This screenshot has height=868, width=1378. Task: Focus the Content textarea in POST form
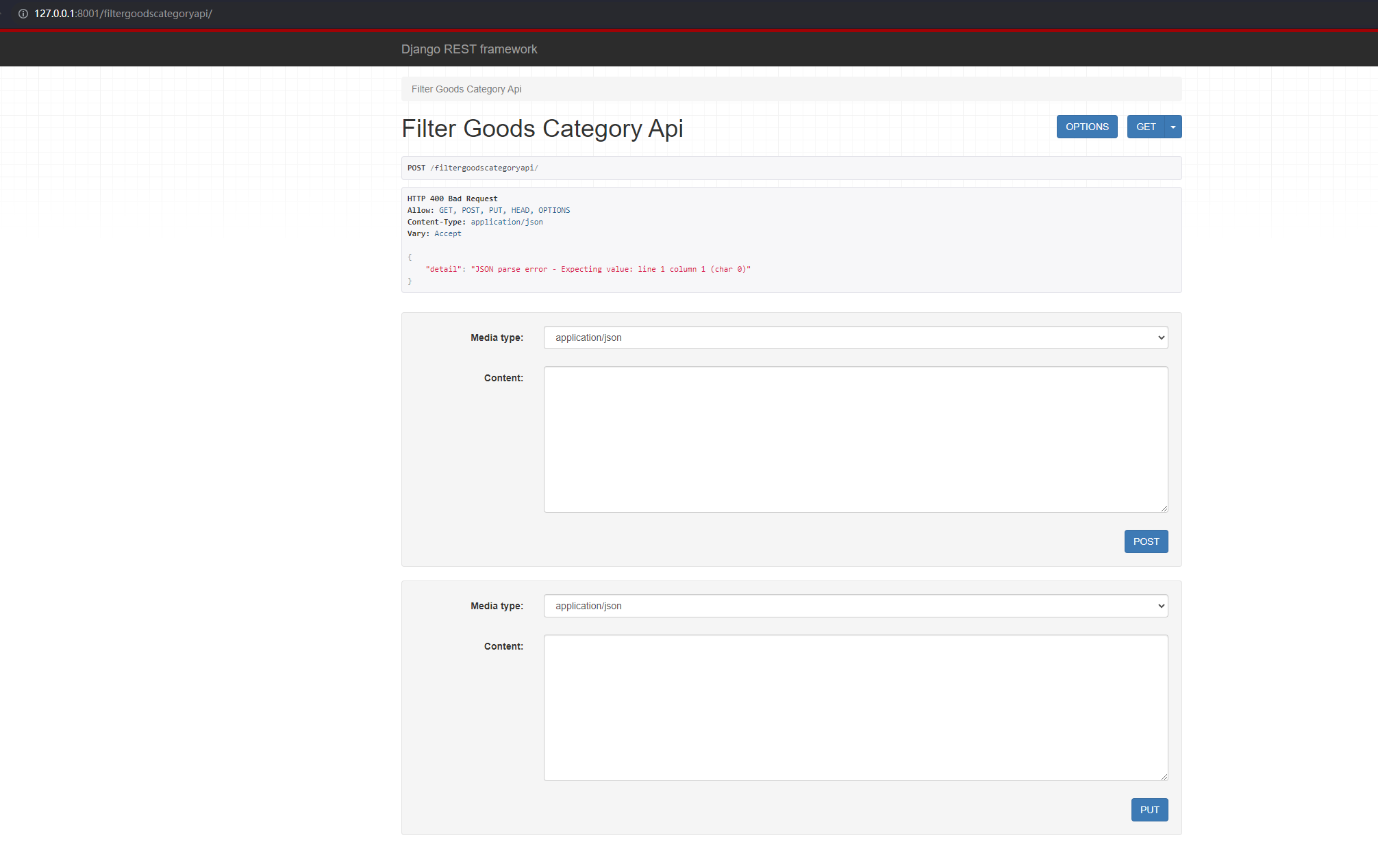[855, 439]
